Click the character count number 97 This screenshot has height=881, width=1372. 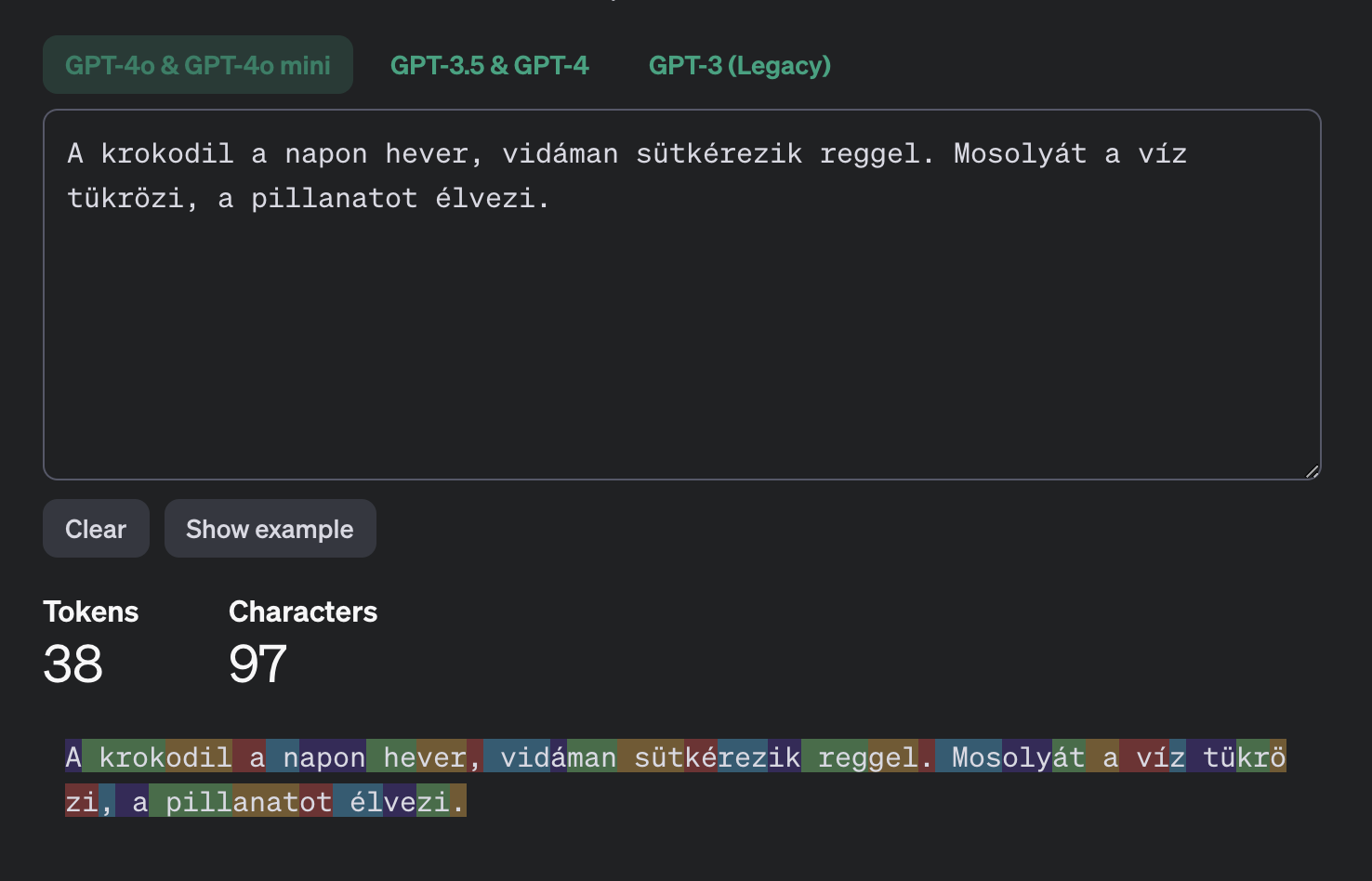tap(257, 664)
